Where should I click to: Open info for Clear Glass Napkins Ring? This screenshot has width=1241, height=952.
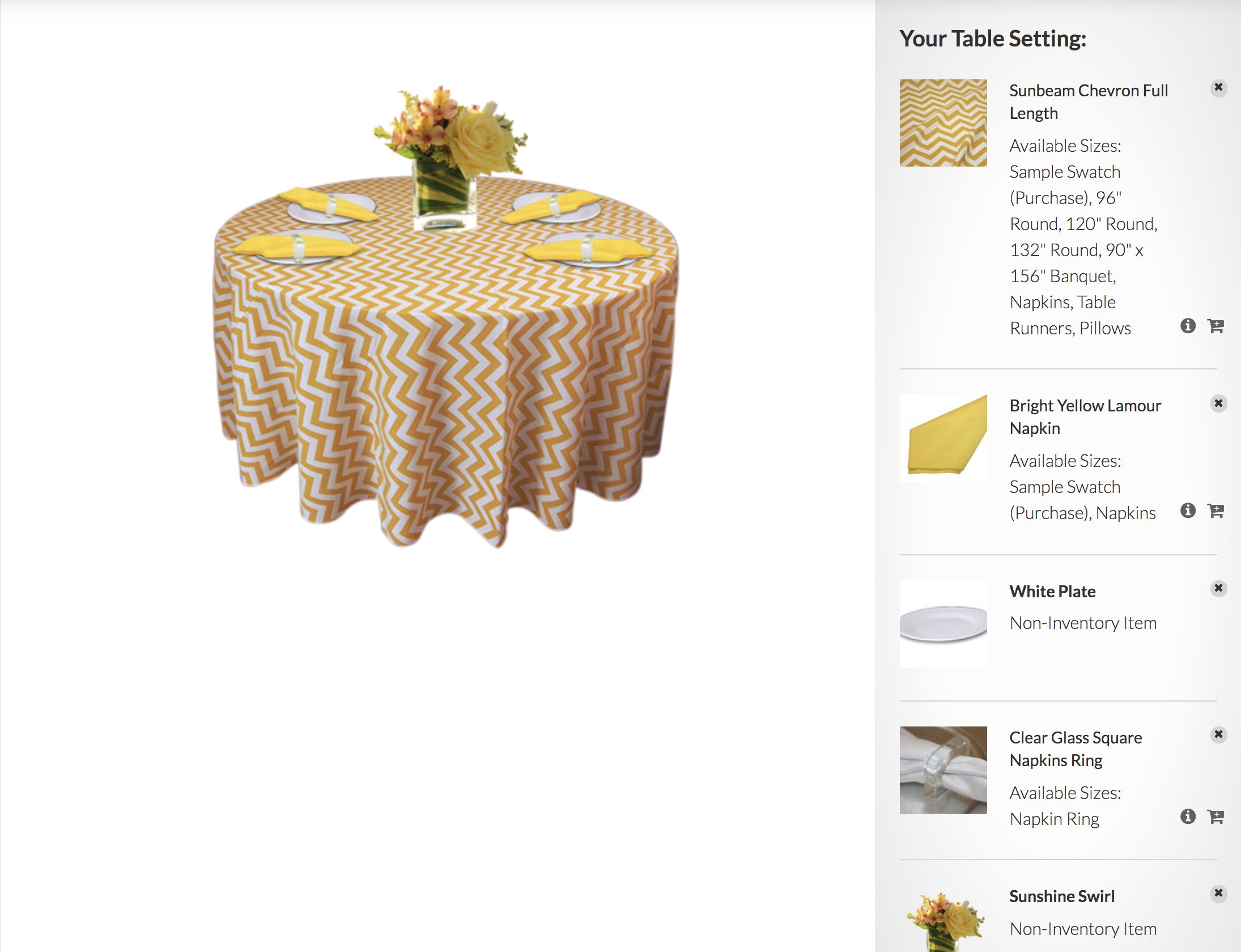pos(1188,817)
